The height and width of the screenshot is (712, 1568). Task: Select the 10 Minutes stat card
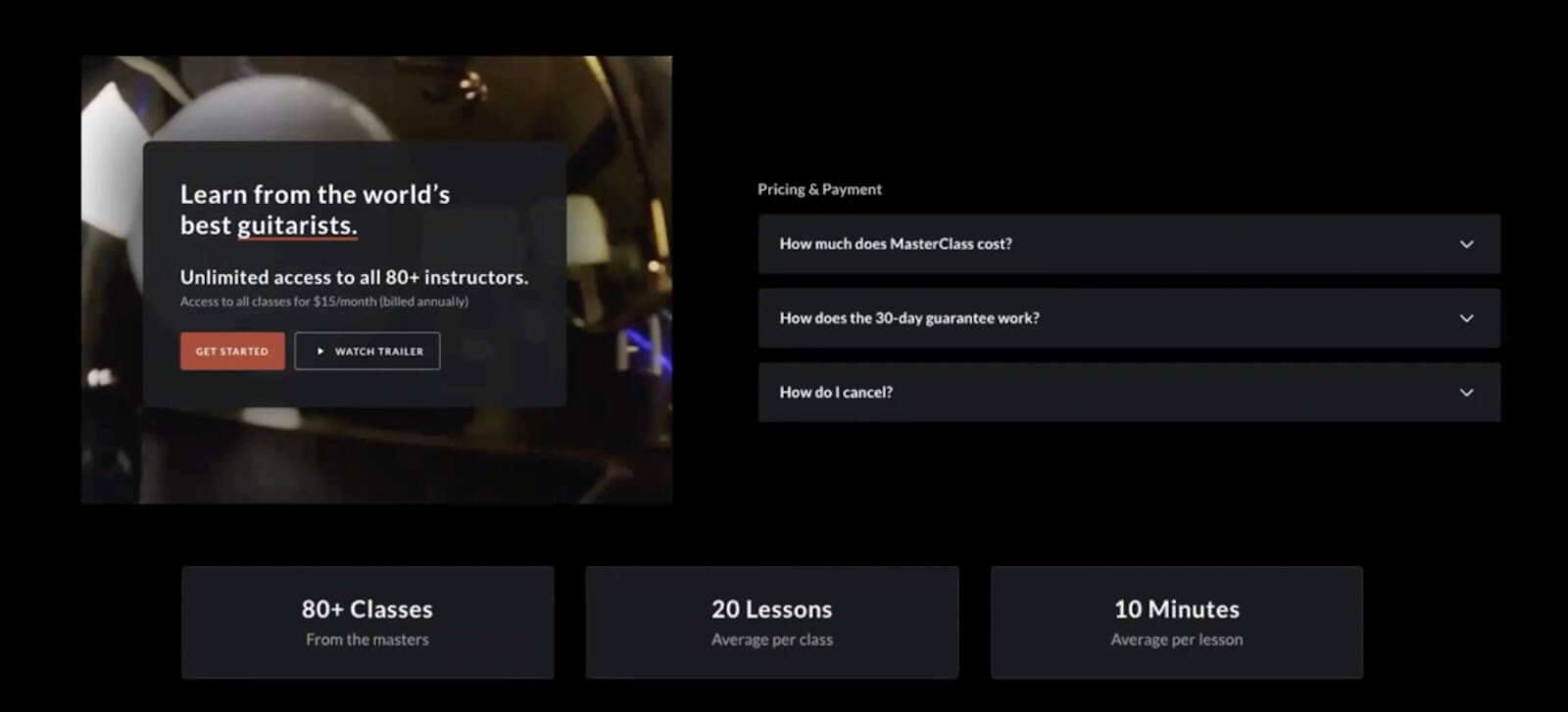1177,622
